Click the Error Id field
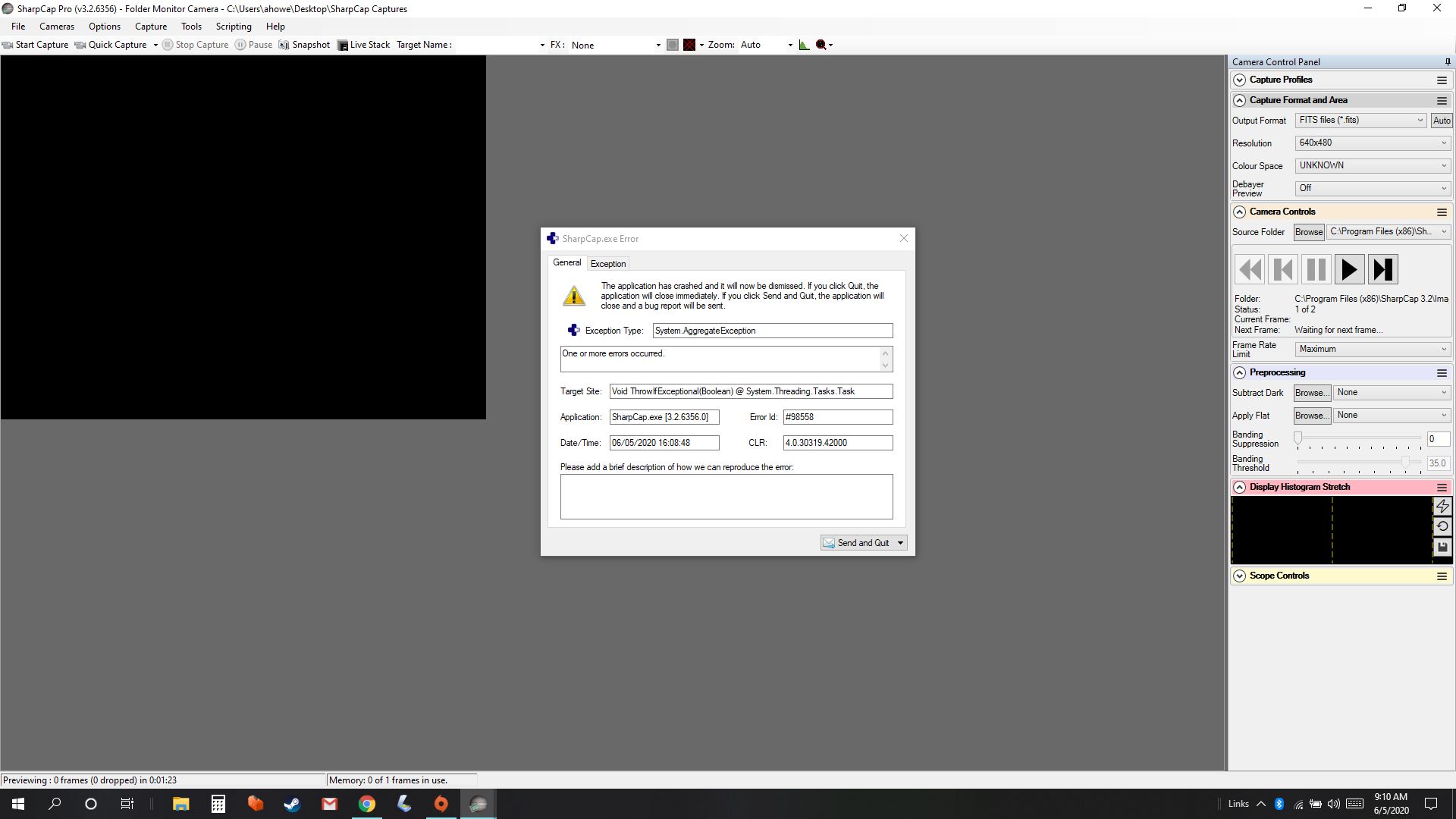Viewport: 1456px width, 819px height. pos(838,417)
